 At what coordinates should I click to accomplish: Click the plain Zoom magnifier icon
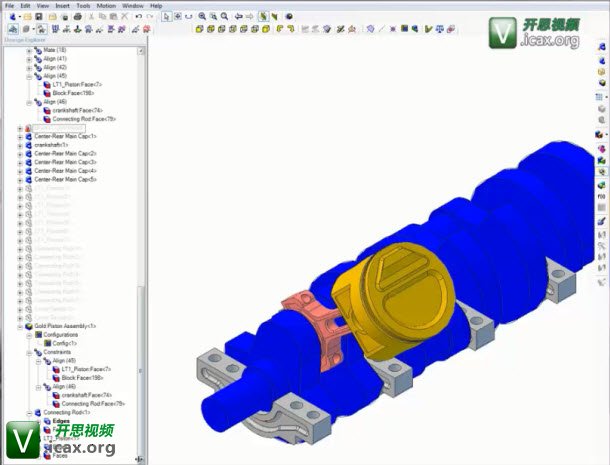[224, 16]
